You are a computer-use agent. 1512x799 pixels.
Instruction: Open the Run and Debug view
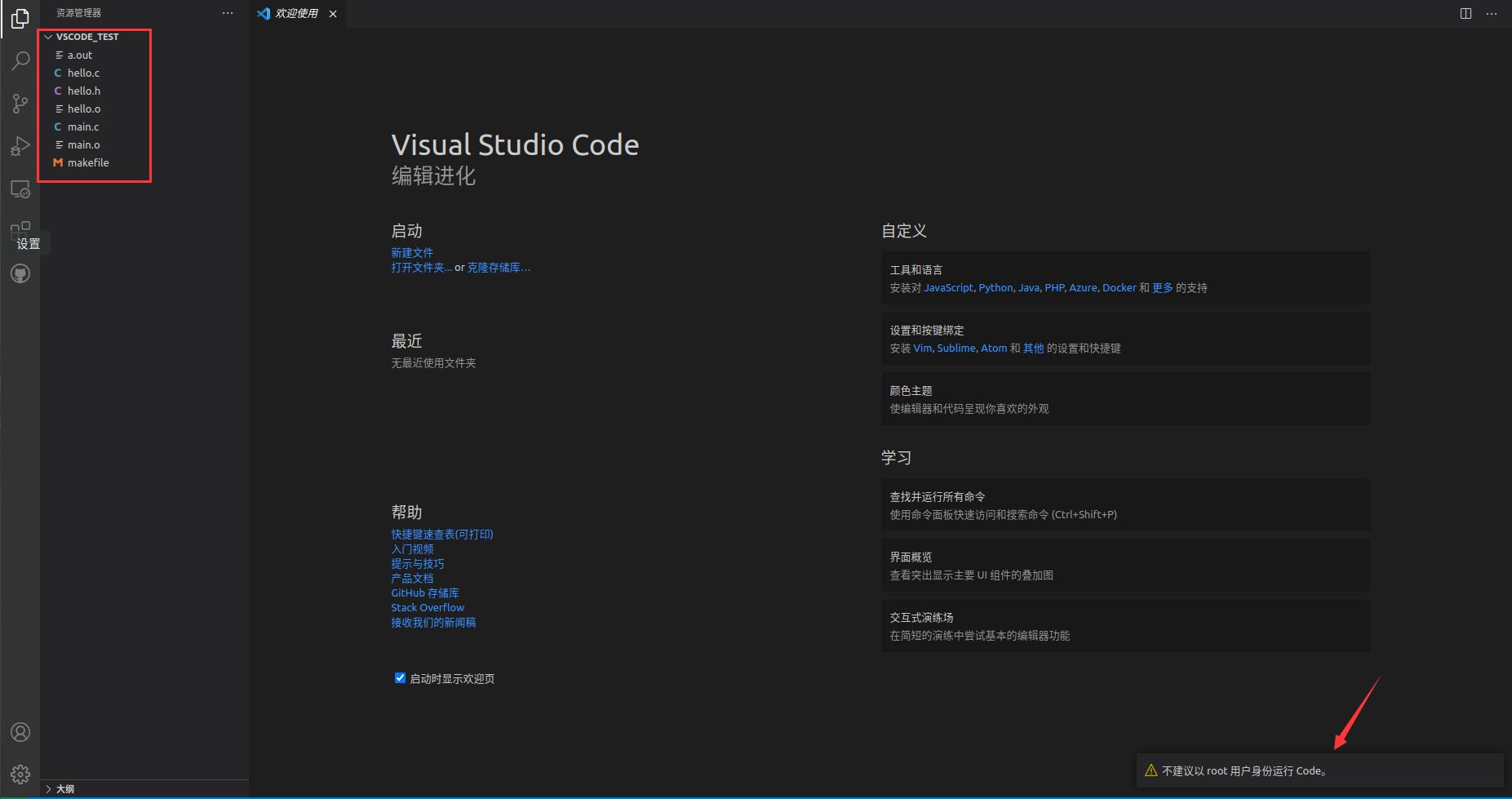coord(20,146)
